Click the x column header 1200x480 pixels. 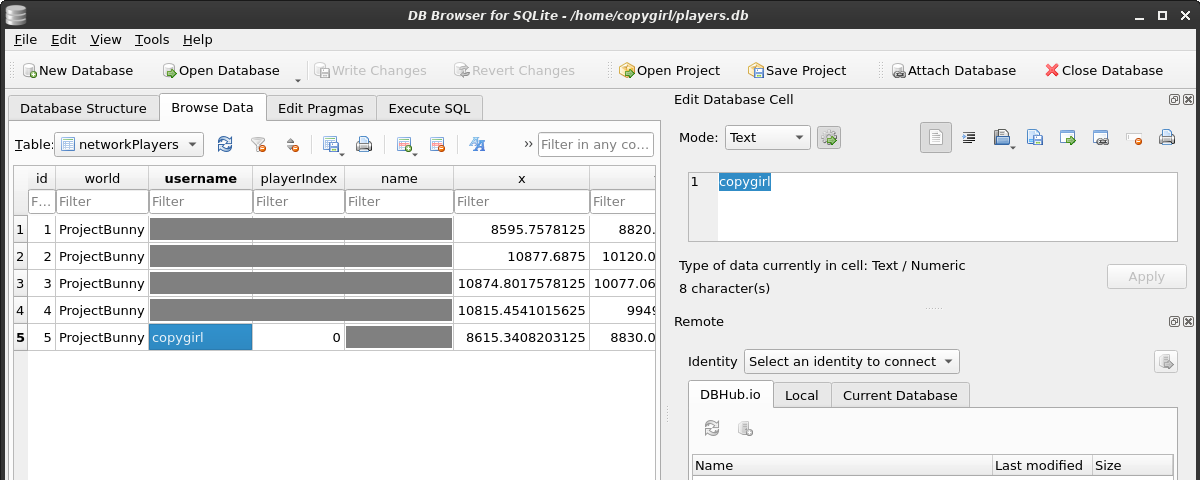(x=522, y=178)
